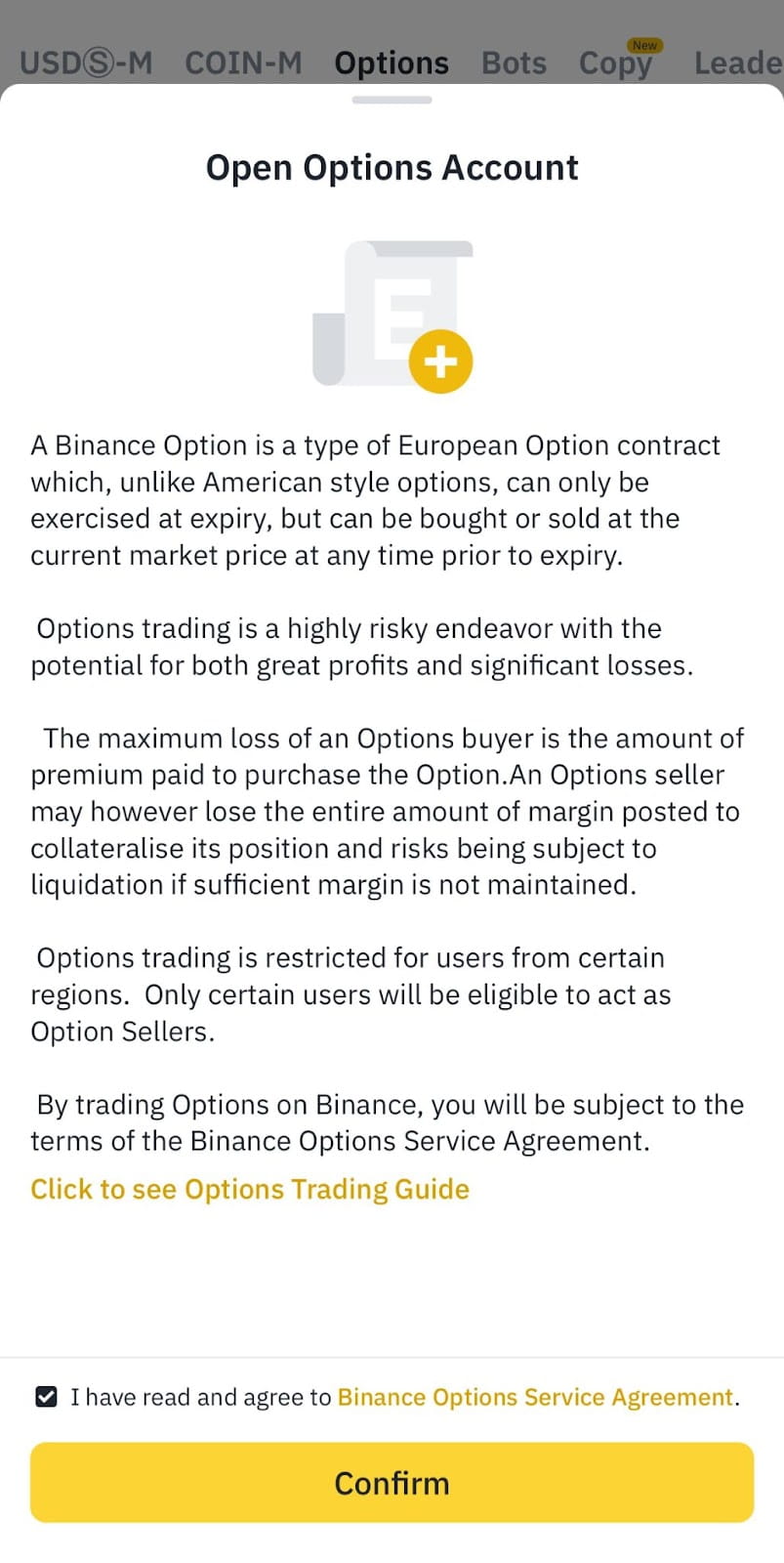Image resolution: width=784 pixels, height=1563 pixels.
Task: Tap the Open Options Account heading
Action: pos(392,168)
